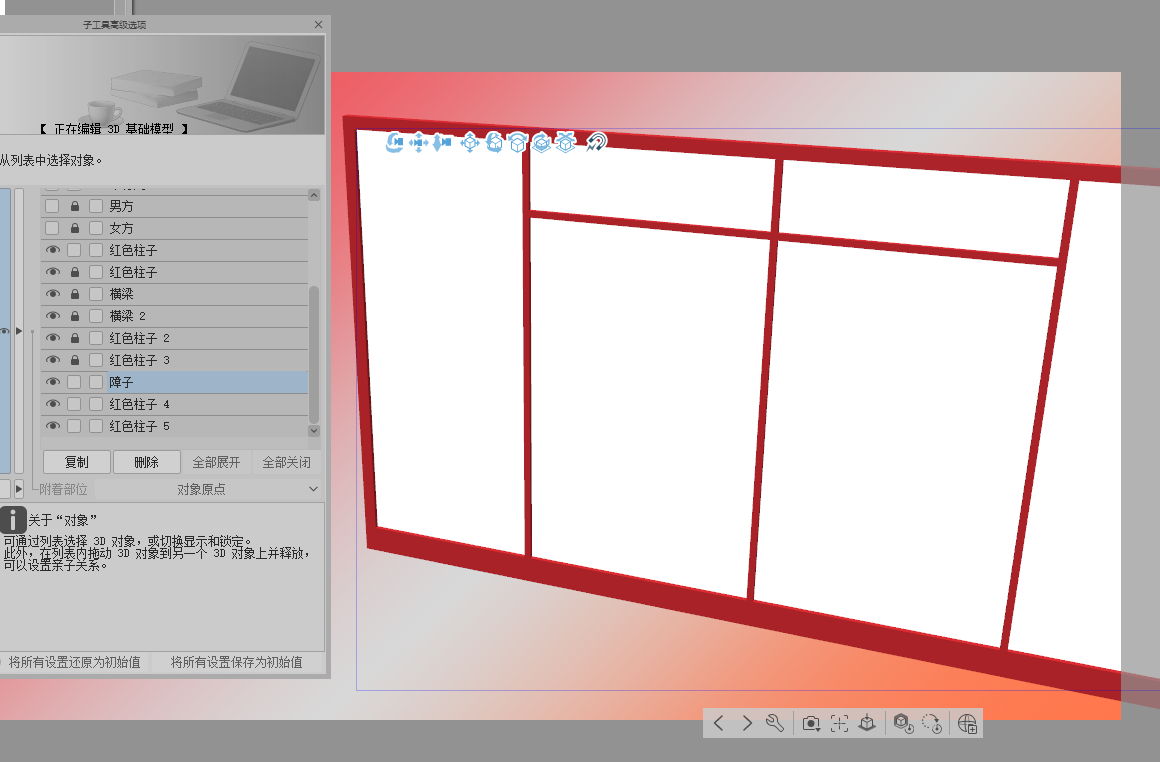1160x762 pixels.
Task: Select previous 3D object arrow
Action: pos(719,723)
